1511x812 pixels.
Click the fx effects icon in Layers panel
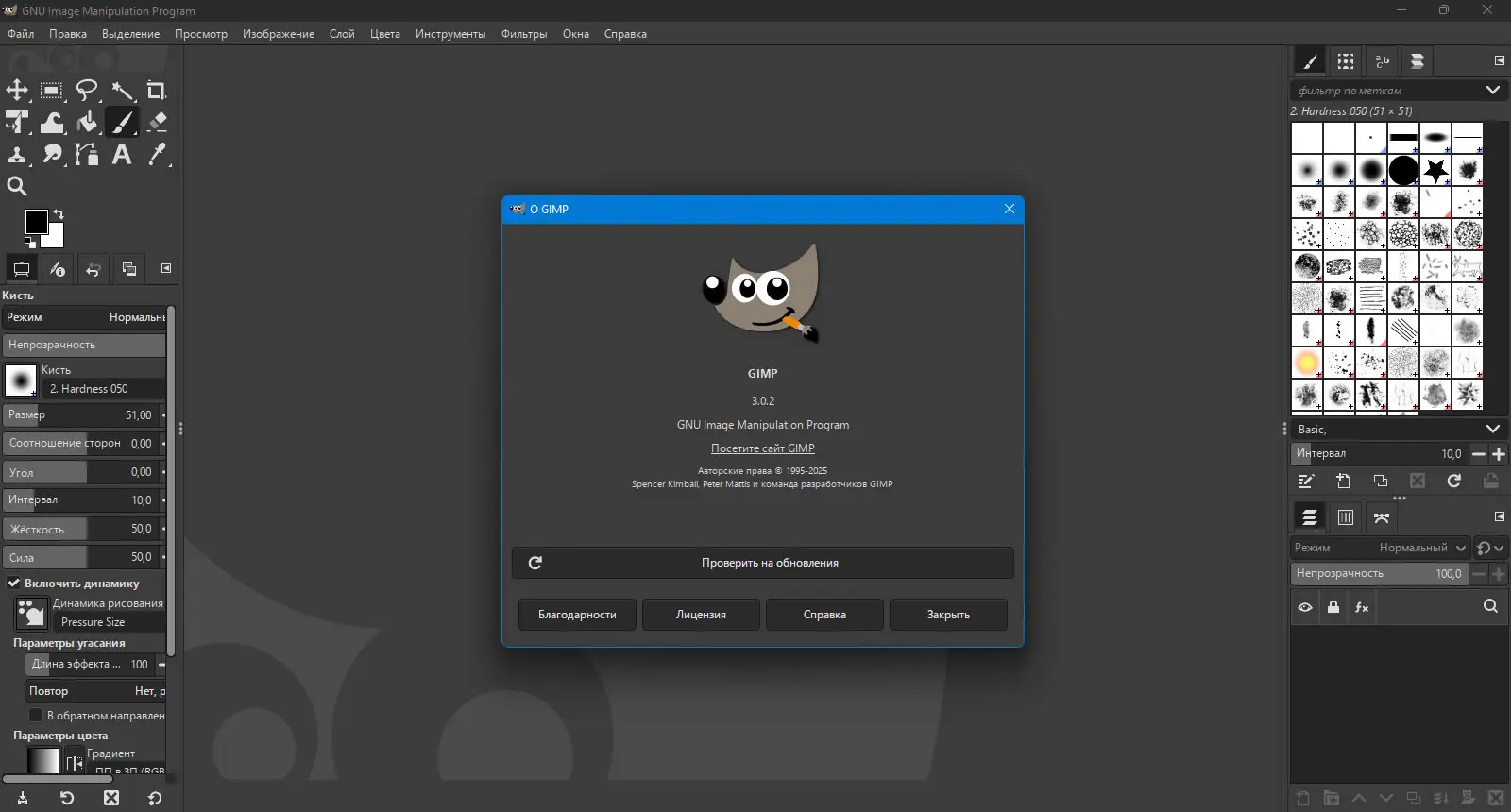1362,607
